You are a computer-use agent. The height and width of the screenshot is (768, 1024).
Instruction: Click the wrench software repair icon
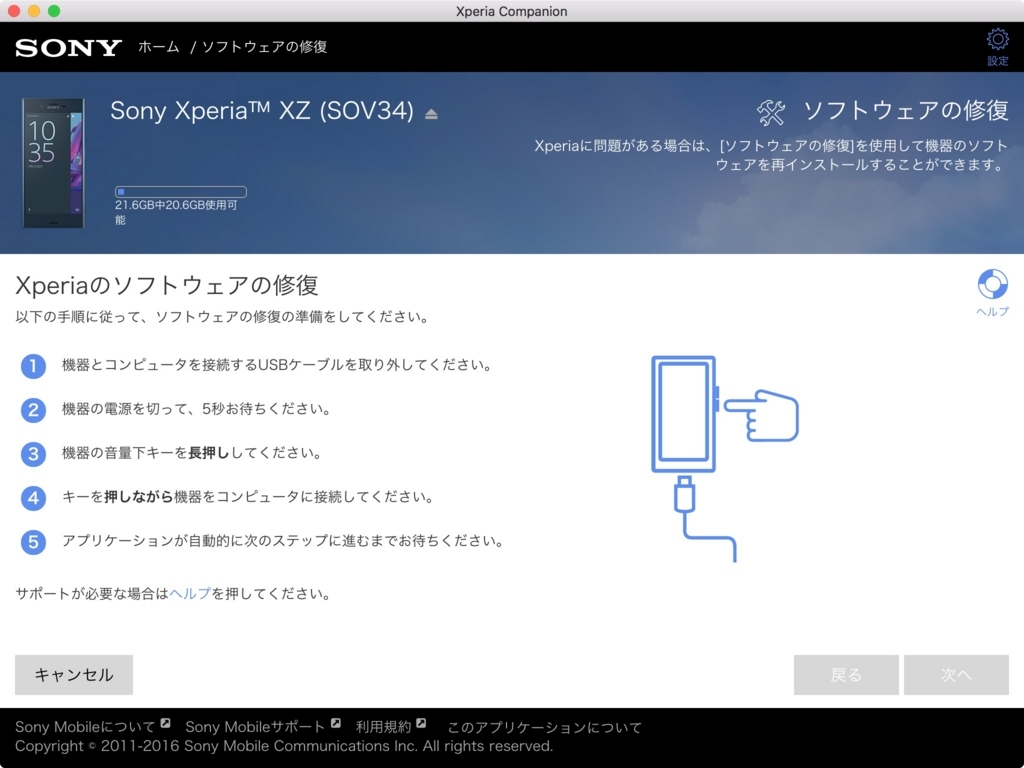point(771,112)
